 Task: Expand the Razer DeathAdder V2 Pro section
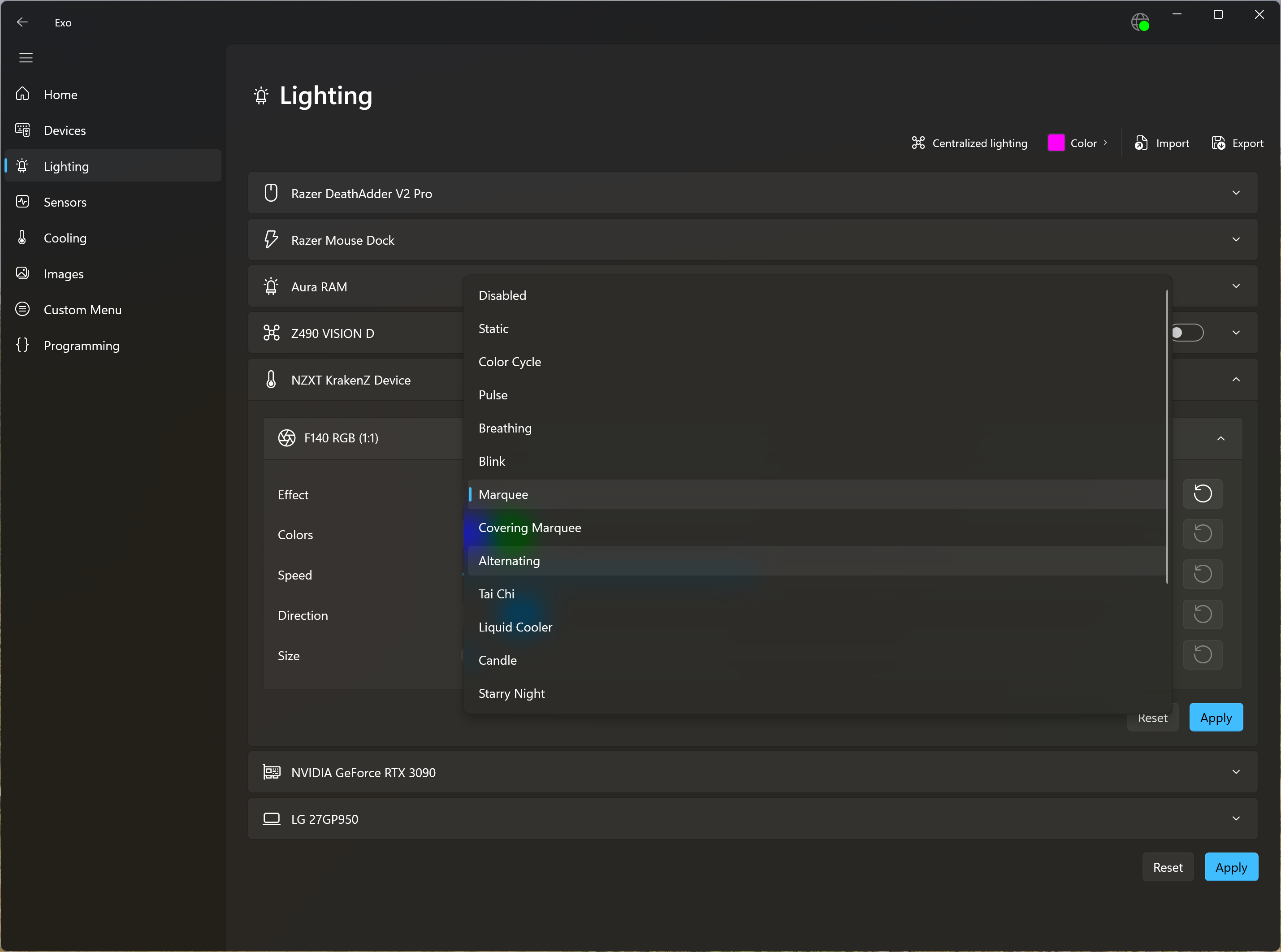point(1235,193)
